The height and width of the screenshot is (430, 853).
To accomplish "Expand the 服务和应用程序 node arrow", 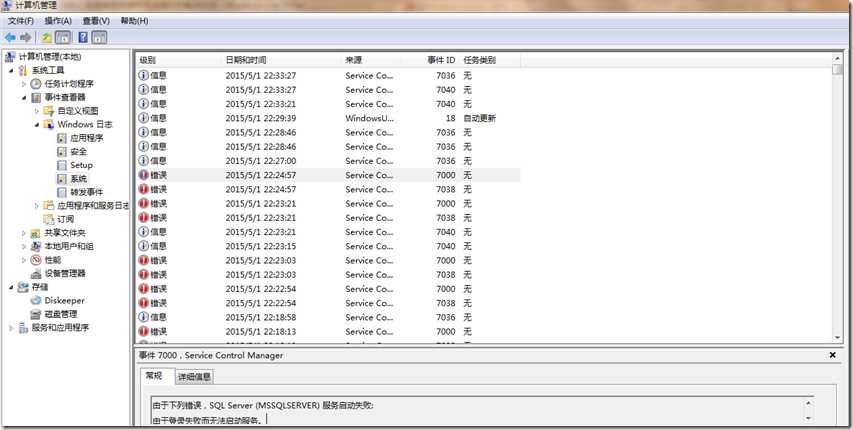I will pyautogui.click(x=11, y=328).
